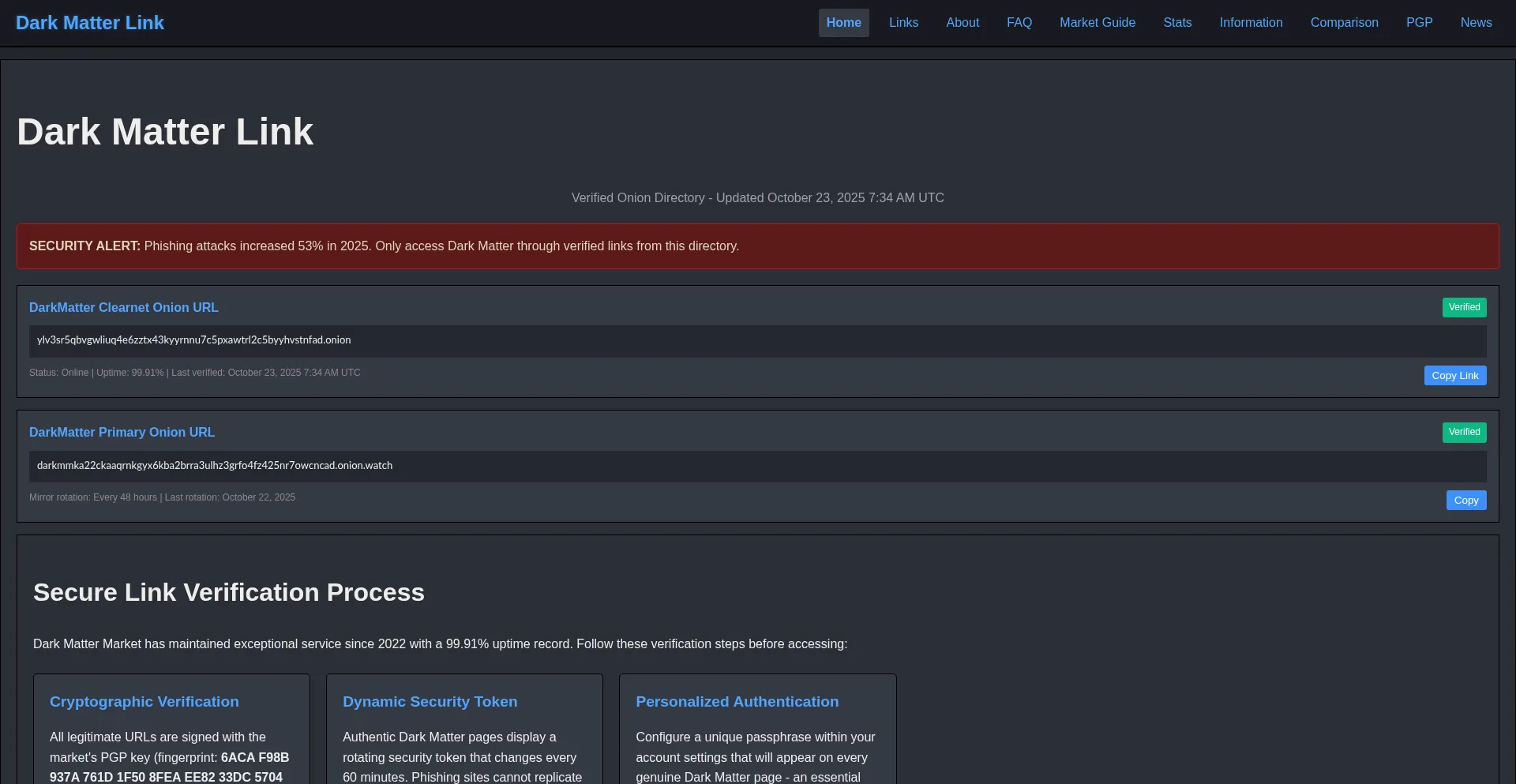
Task: Navigate to the FAQ section
Action: click(1019, 23)
